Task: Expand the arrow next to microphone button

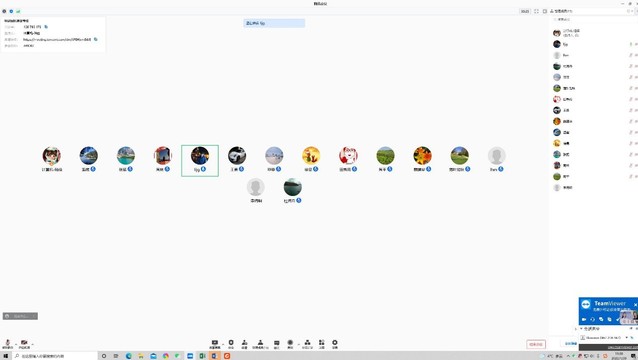Action: pos(16,344)
